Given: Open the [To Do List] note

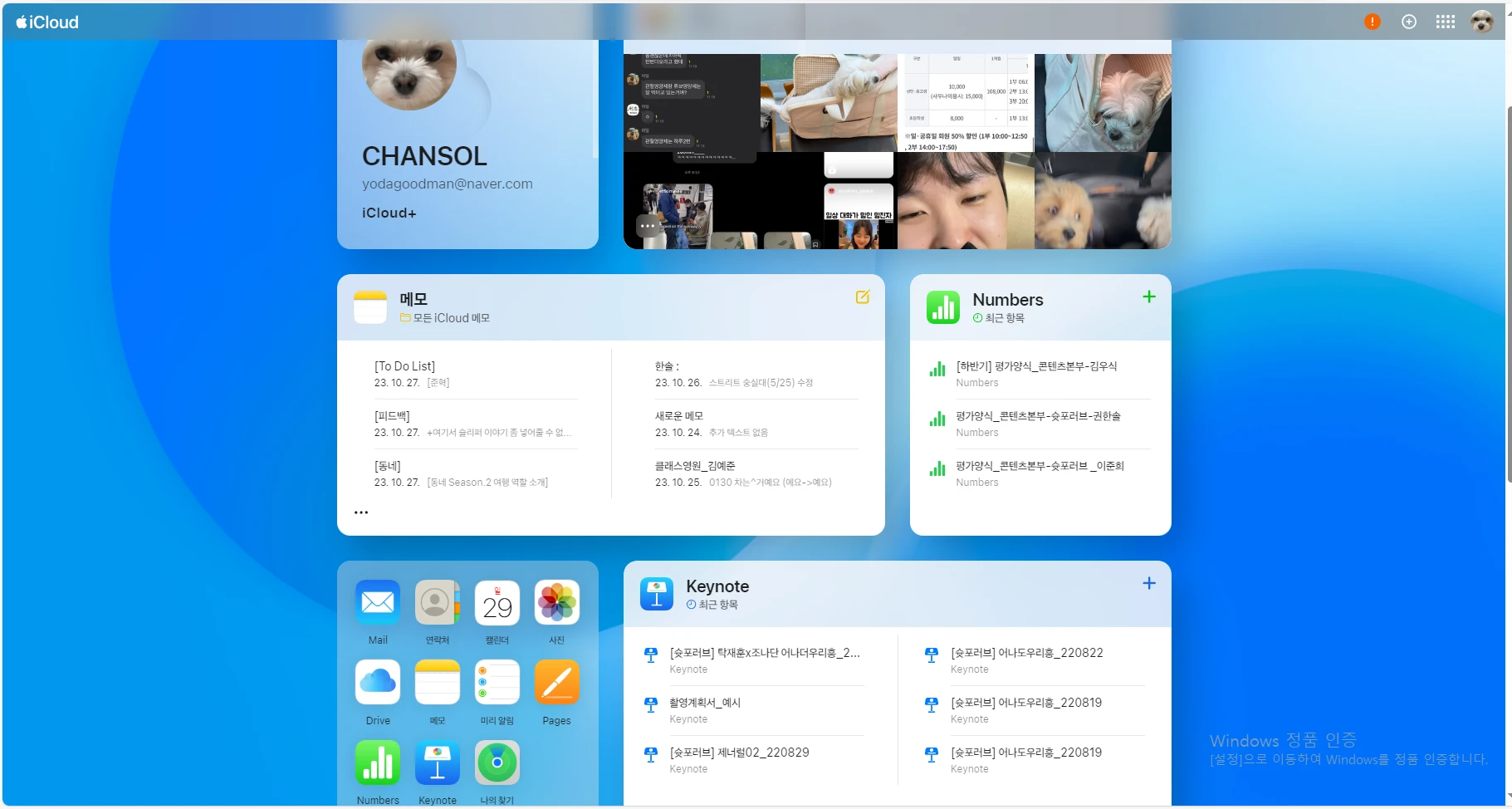Looking at the screenshot, I should click(x=476, y=374).
